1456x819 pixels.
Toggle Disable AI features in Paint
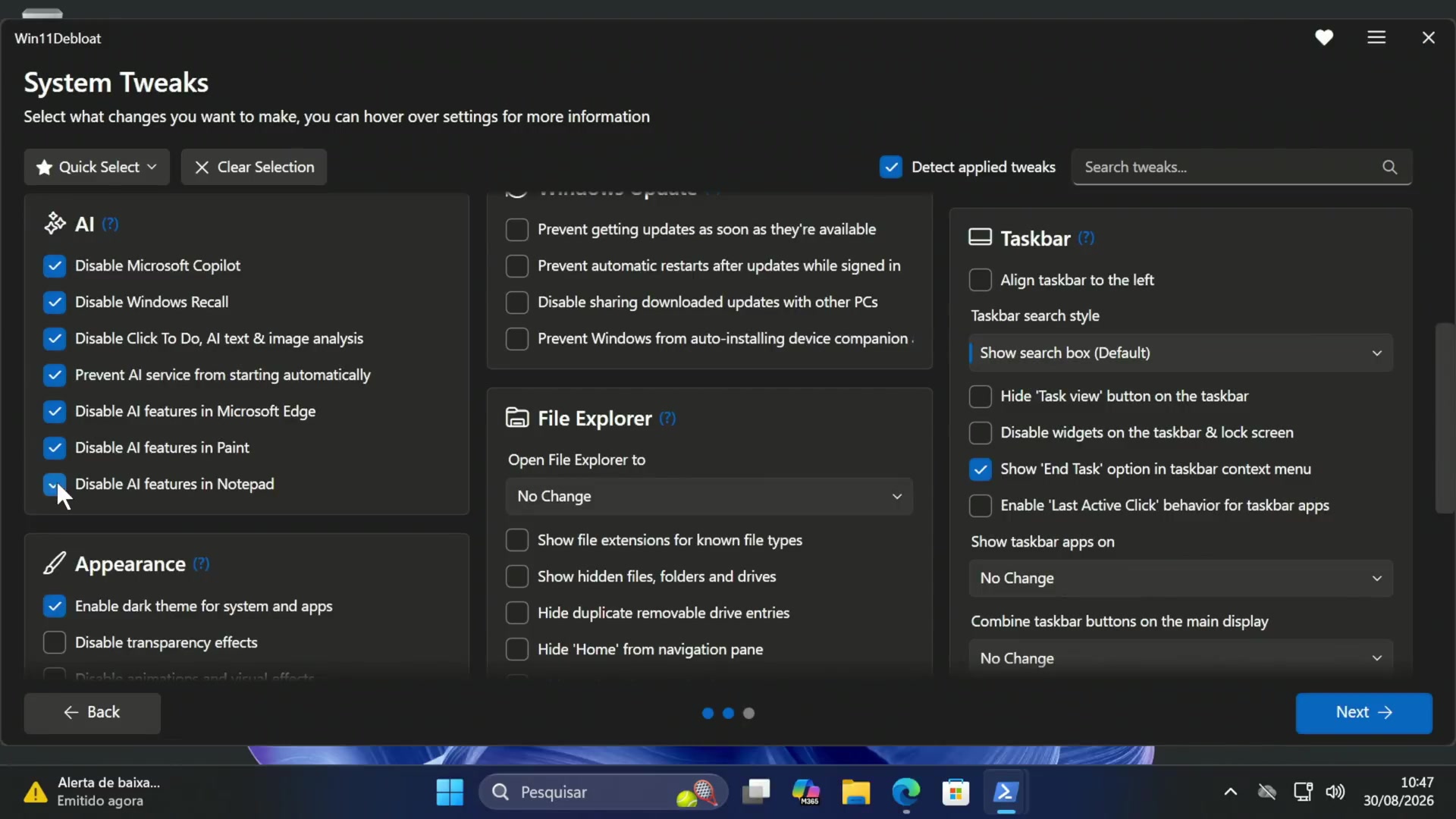[x=55, y=447]
